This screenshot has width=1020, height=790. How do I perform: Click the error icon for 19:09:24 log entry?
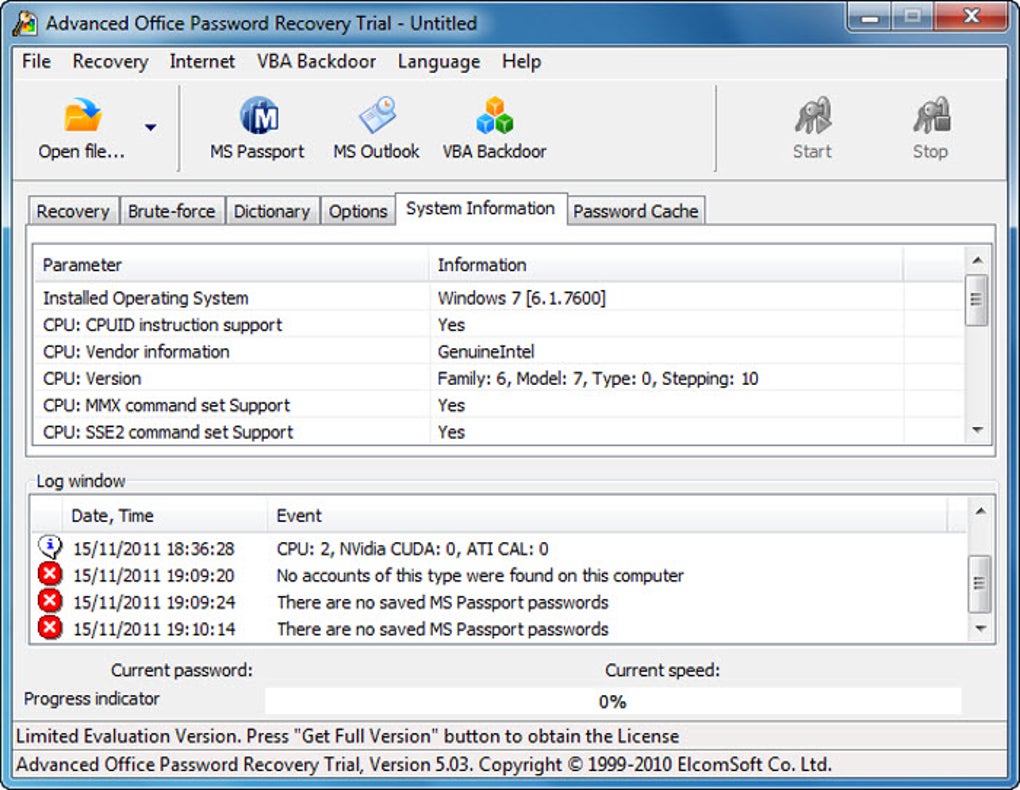coord(50,601)
